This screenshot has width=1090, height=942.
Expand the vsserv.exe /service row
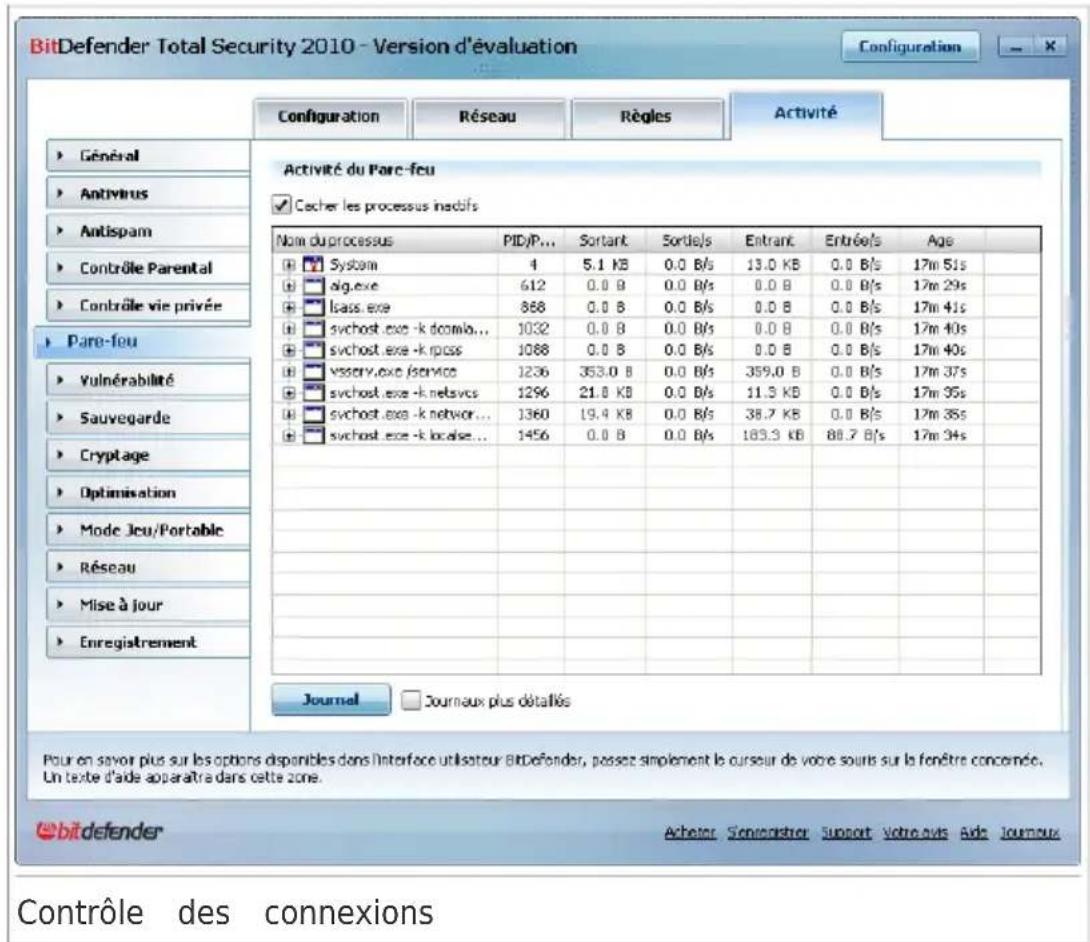point(288,371)
